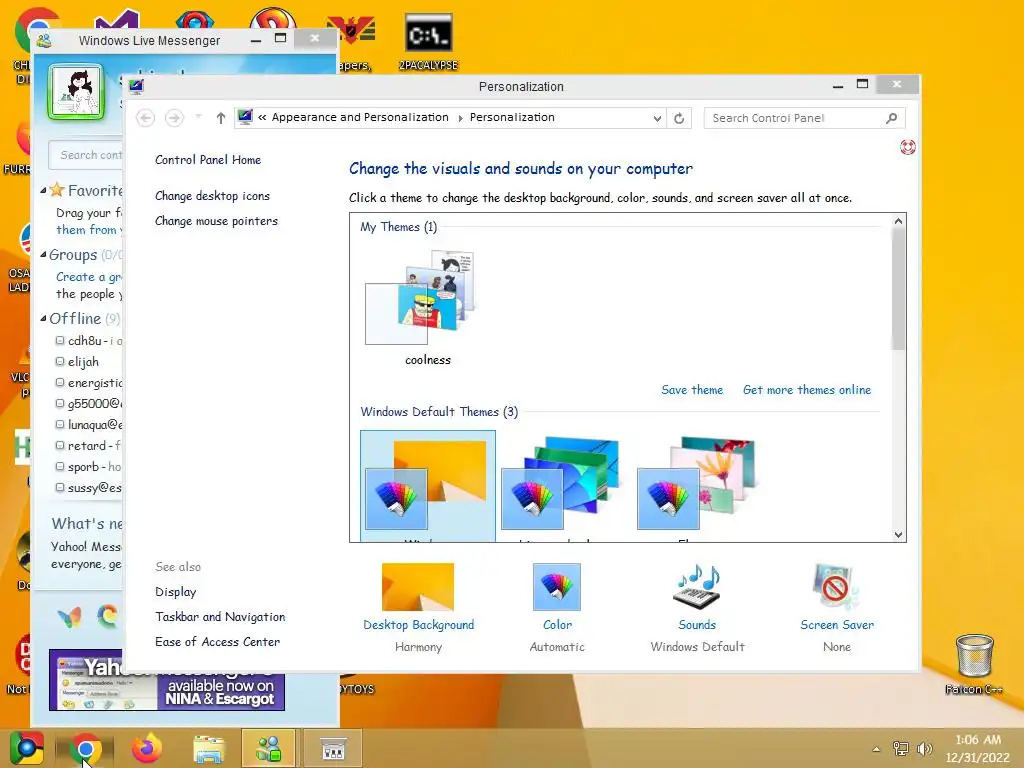1024x768 pixels.
Task: Click Create a group link in Messenger
Action: 89,277
